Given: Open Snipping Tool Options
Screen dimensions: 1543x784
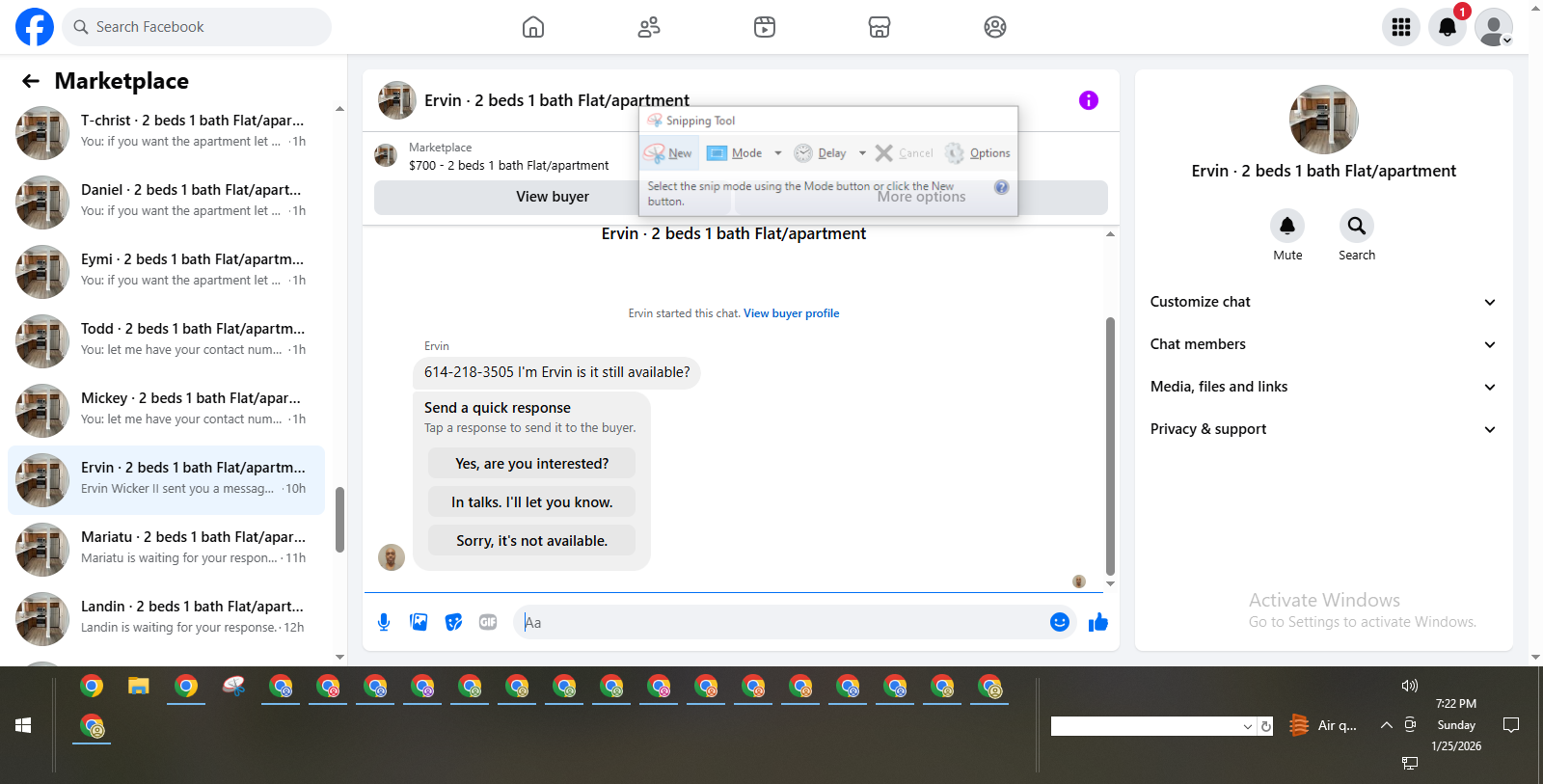Looking at the screenshot, I should click(978, 153).
